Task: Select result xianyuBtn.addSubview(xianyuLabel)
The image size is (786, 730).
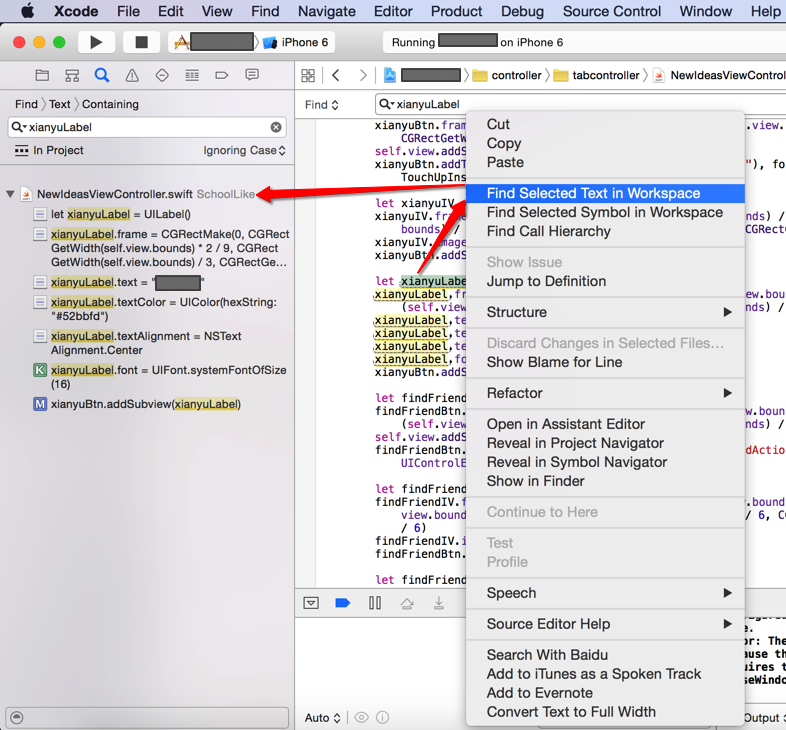Action: [145, 404]
